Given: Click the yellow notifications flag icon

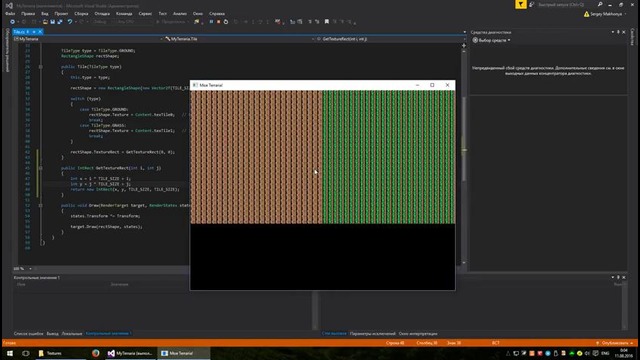Looking at the screenshot, I should coord(521,4).
